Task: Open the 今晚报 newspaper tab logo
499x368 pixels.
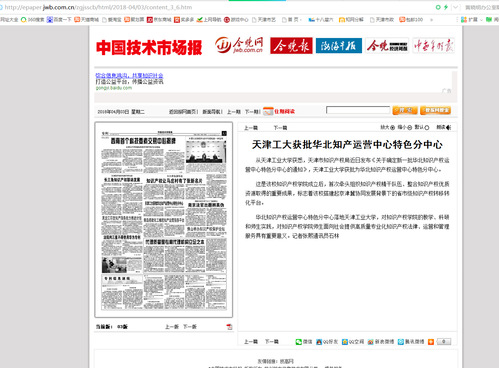Action: [x=291, y=46]
